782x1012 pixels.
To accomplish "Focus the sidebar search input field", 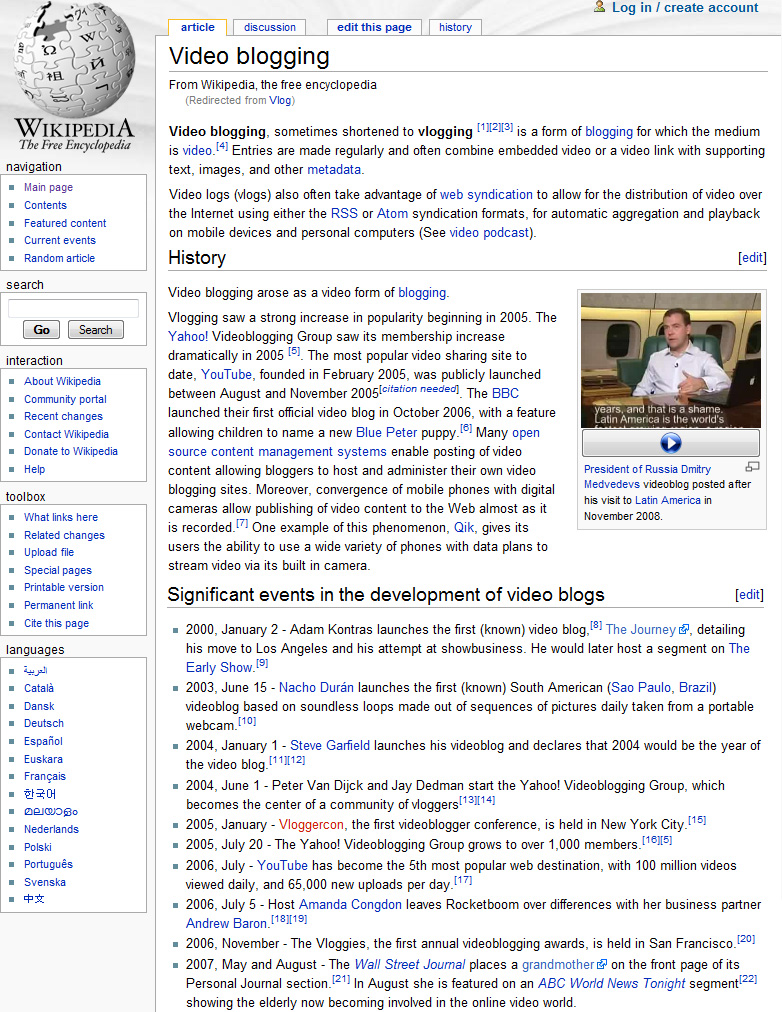I will (x=74, y=309).
